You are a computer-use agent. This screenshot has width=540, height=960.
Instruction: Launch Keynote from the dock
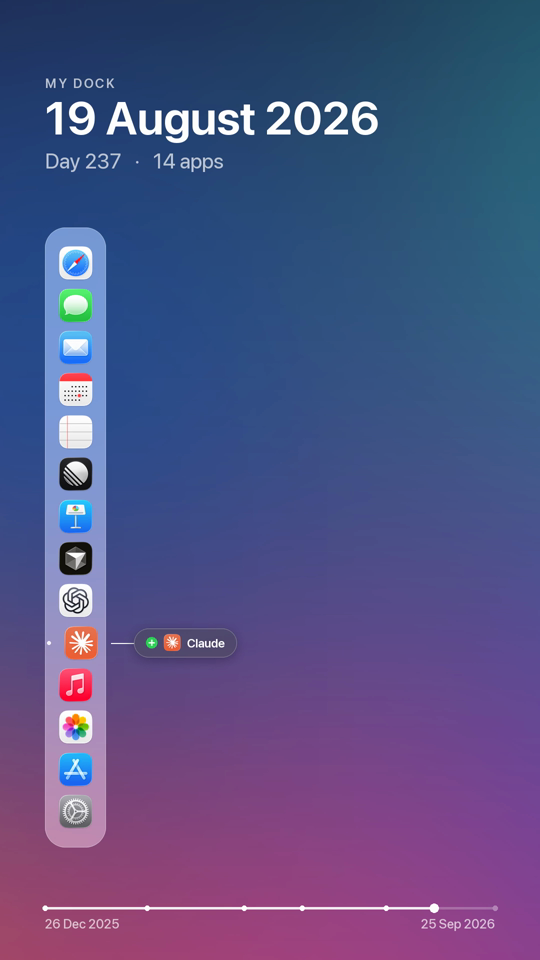pyautogui.click(x=75, y=516)
